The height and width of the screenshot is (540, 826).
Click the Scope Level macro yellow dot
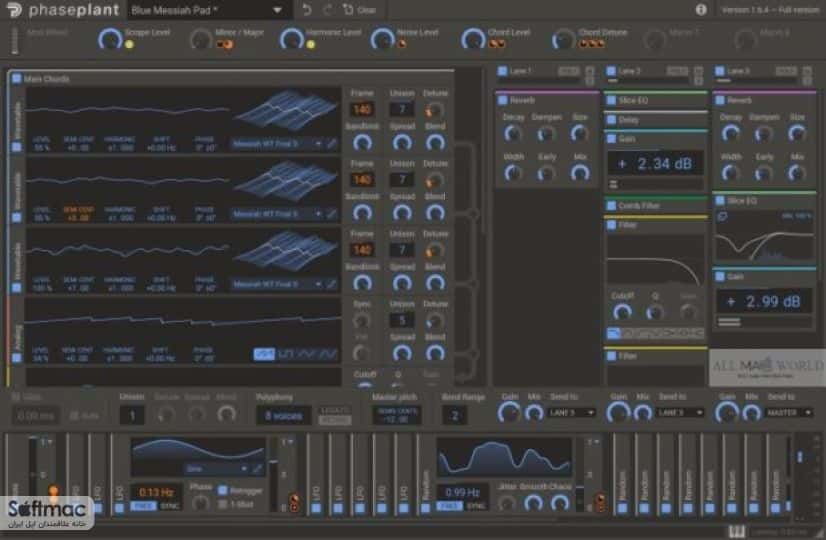(x=129, y=45)
